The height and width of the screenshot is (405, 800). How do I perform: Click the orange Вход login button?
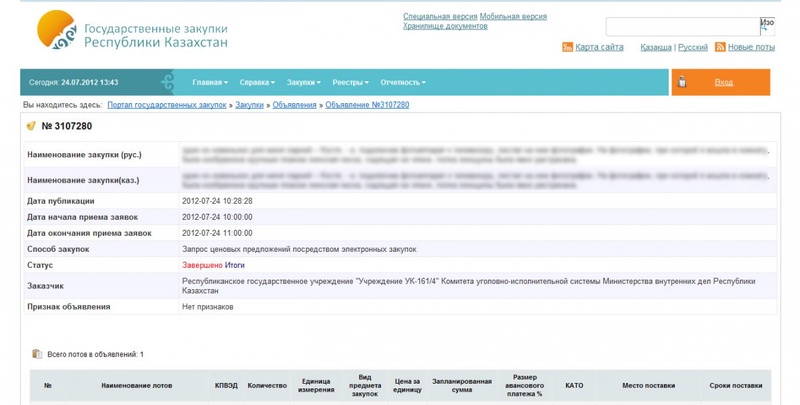tap(720, 82)
